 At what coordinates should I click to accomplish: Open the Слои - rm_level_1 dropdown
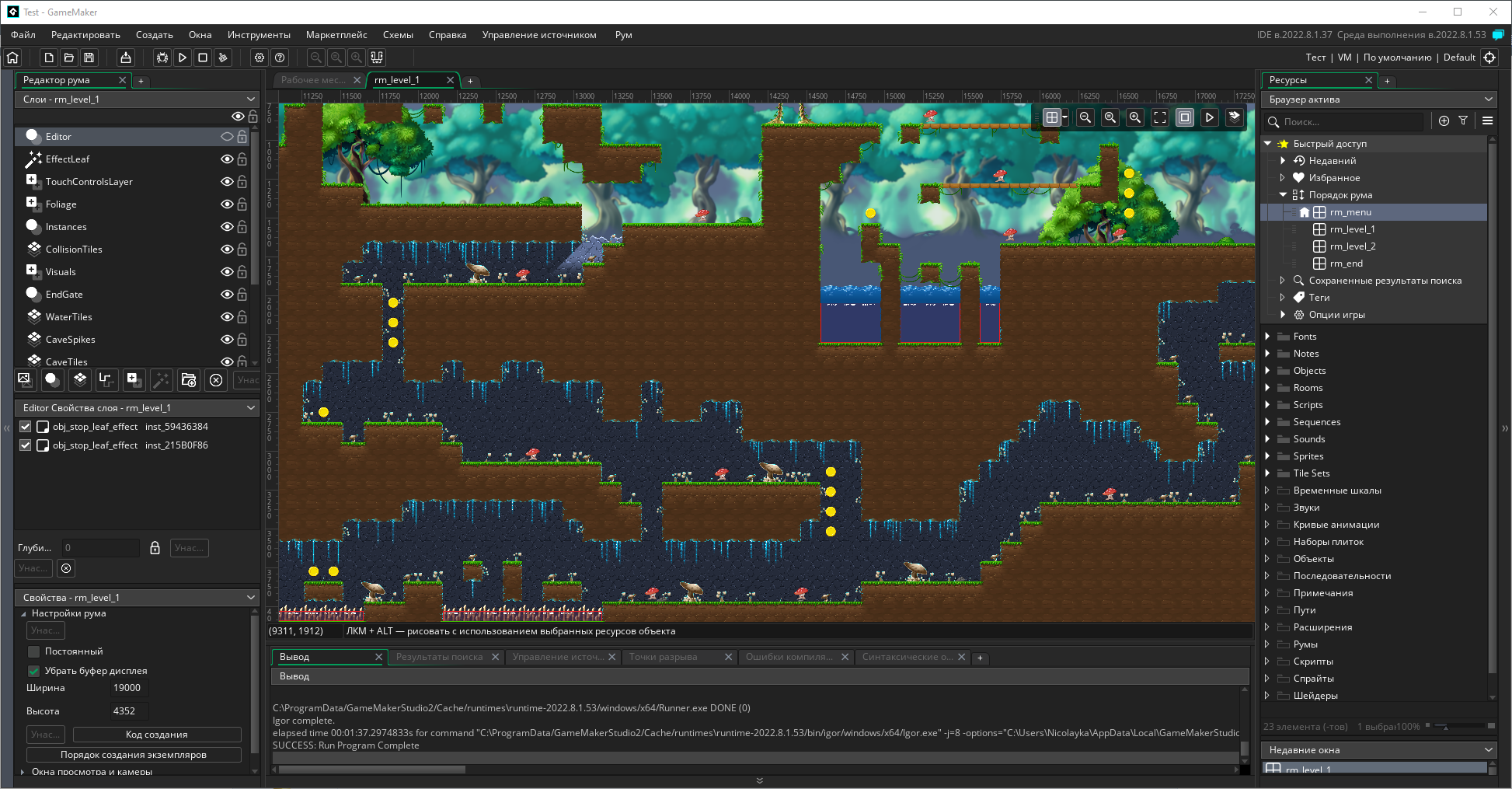138,99
